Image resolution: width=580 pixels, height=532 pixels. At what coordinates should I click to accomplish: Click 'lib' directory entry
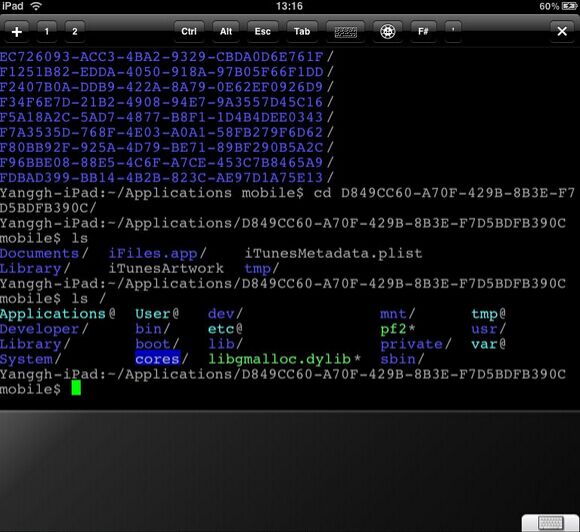[221, 344]
